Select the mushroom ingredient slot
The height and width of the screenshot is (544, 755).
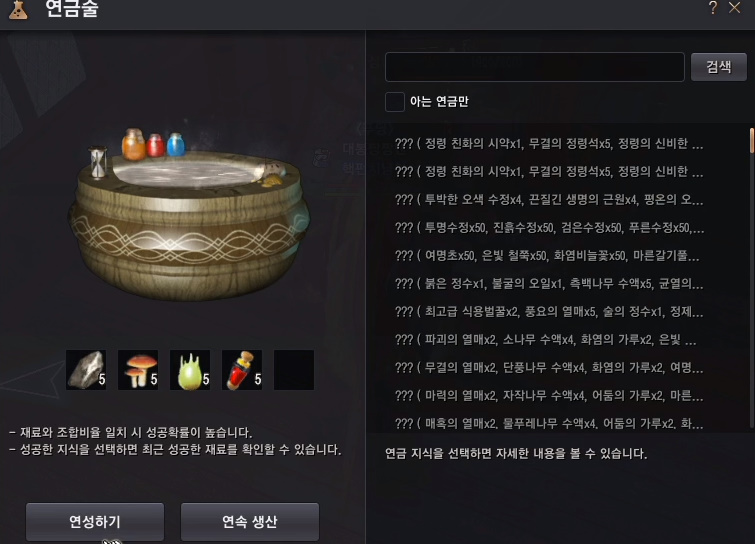click(138, 370)
